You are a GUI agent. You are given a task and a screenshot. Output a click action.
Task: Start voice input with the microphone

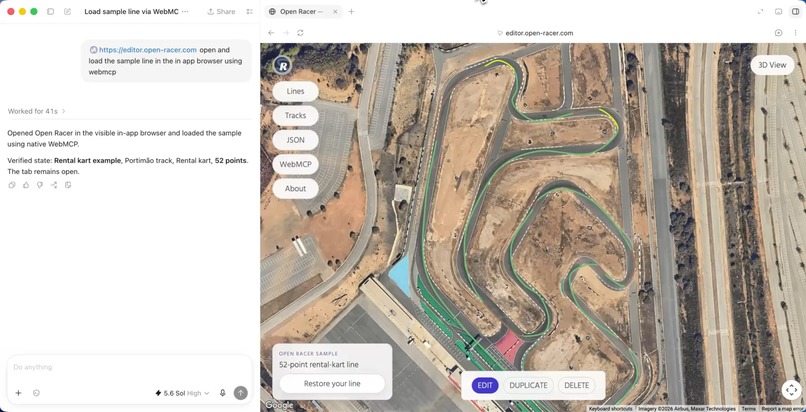click(223, 393)
